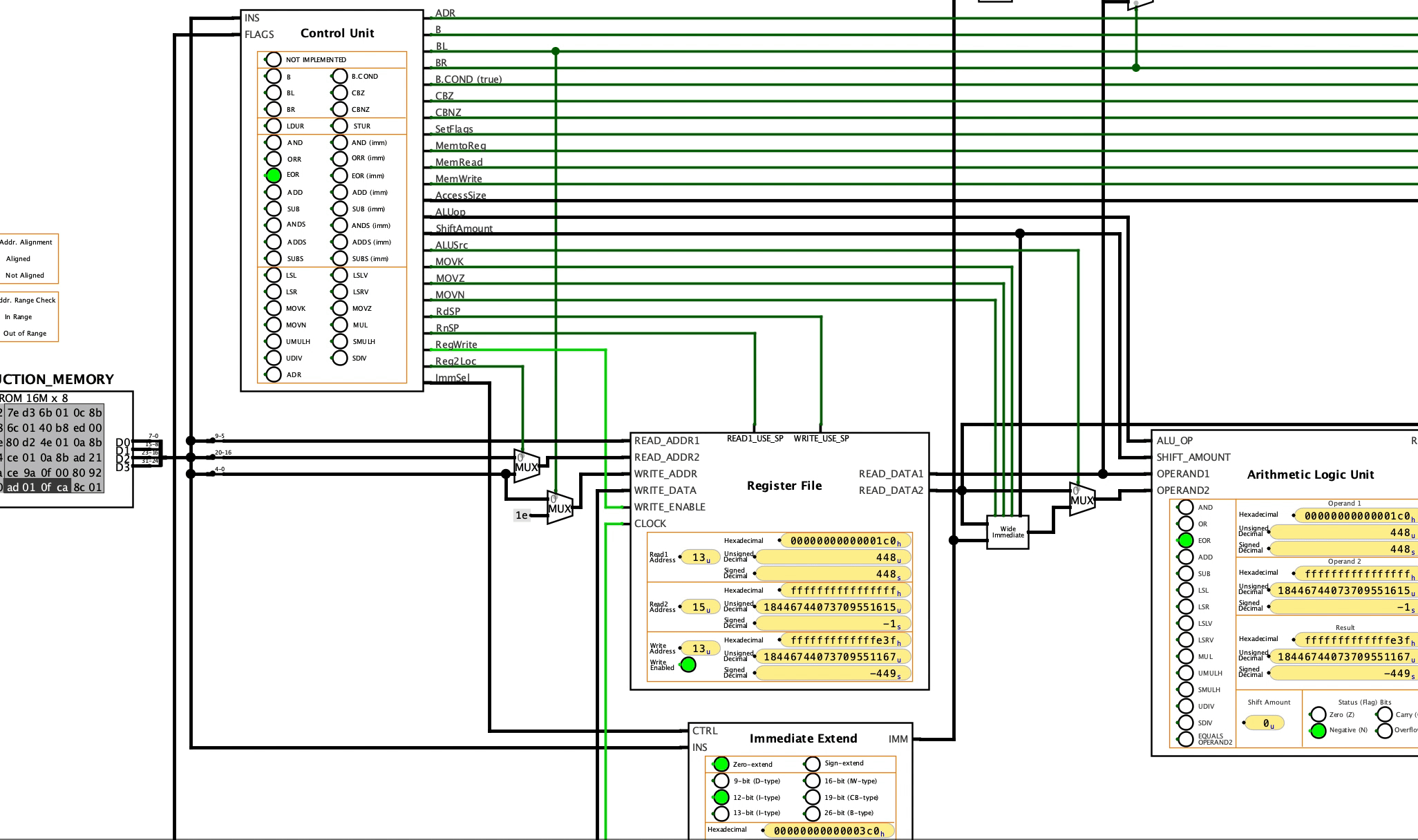Select the EOR instruction in Control Unit
This screenshot has height=840, width=1418.
click(x=272, y=175)
